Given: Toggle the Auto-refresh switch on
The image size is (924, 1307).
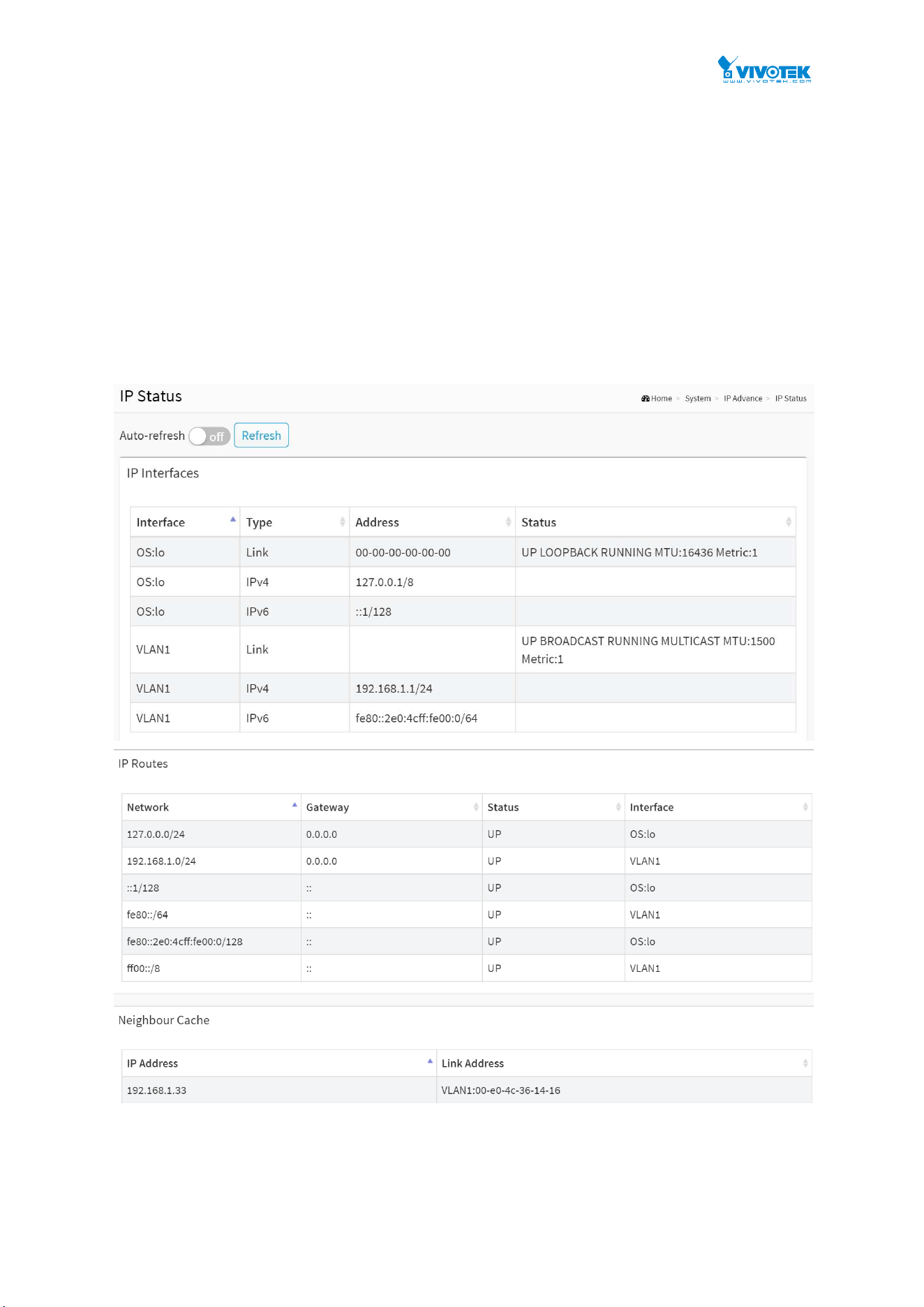Looking at the screenshot, I should click(209, 436).
